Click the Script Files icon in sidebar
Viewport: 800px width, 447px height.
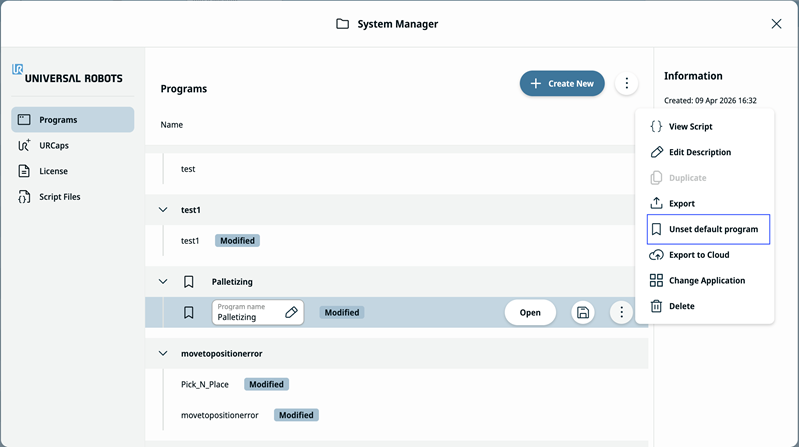click(24, 196)
